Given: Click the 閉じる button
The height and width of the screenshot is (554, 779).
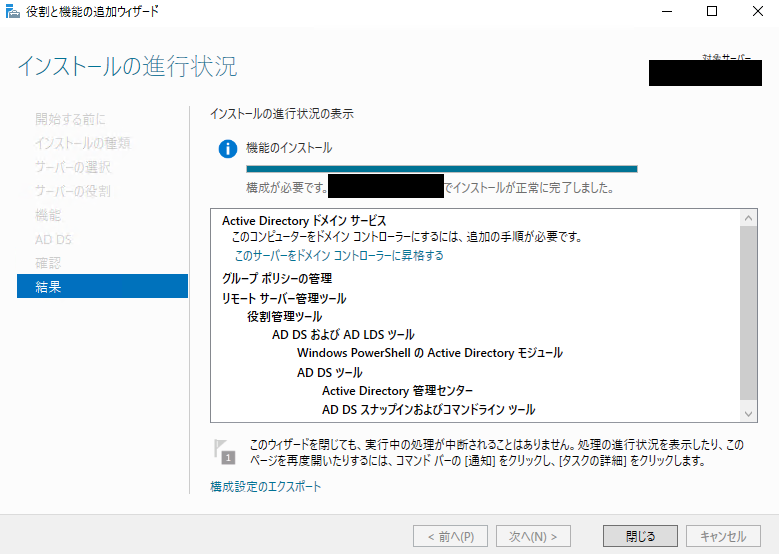Looking at the screenshot, I should pos(640,536).
